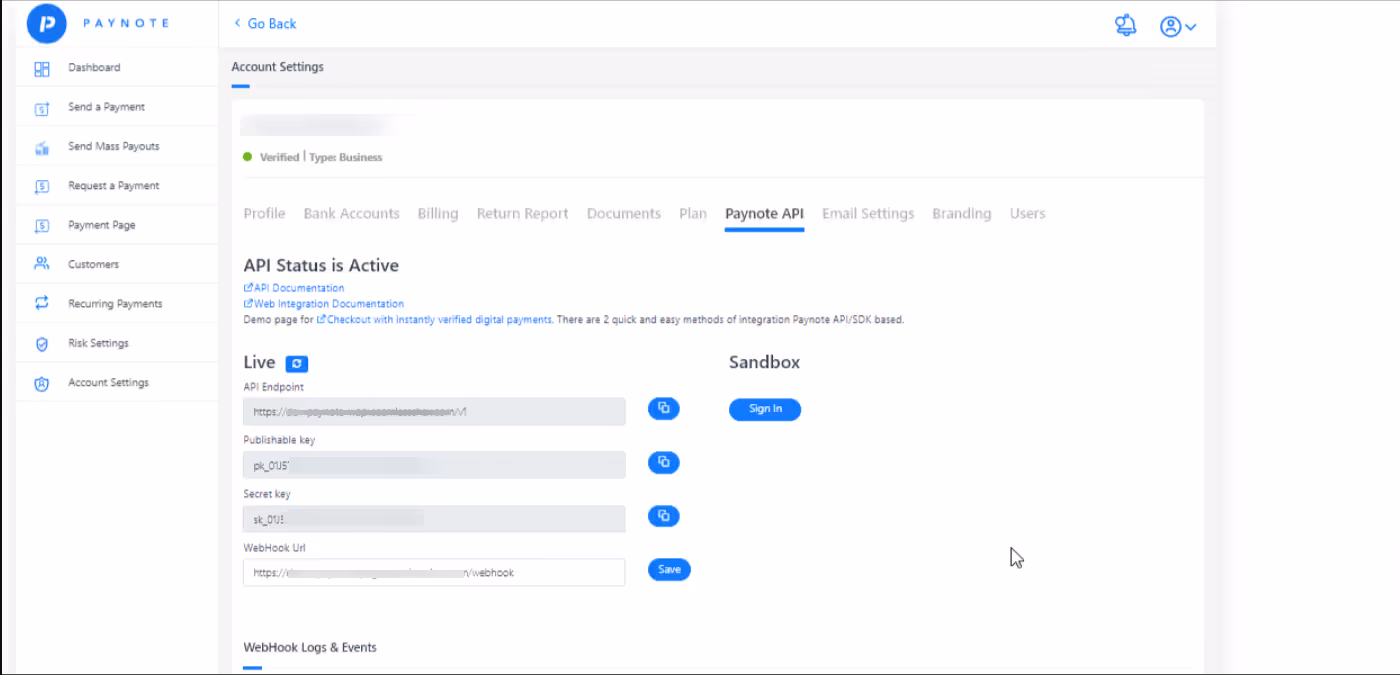Click the Account Settings page heading

tap(278, 67)
